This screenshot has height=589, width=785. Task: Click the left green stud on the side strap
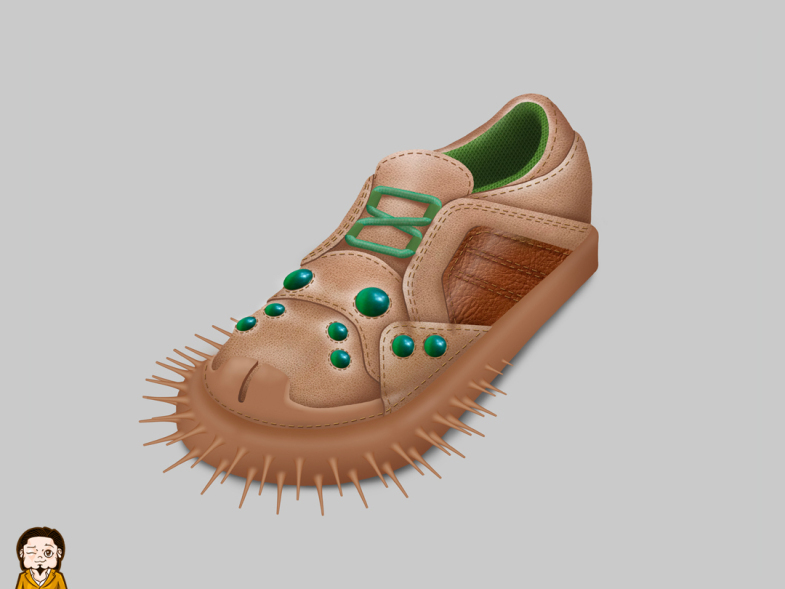click(x=403, y=346)
